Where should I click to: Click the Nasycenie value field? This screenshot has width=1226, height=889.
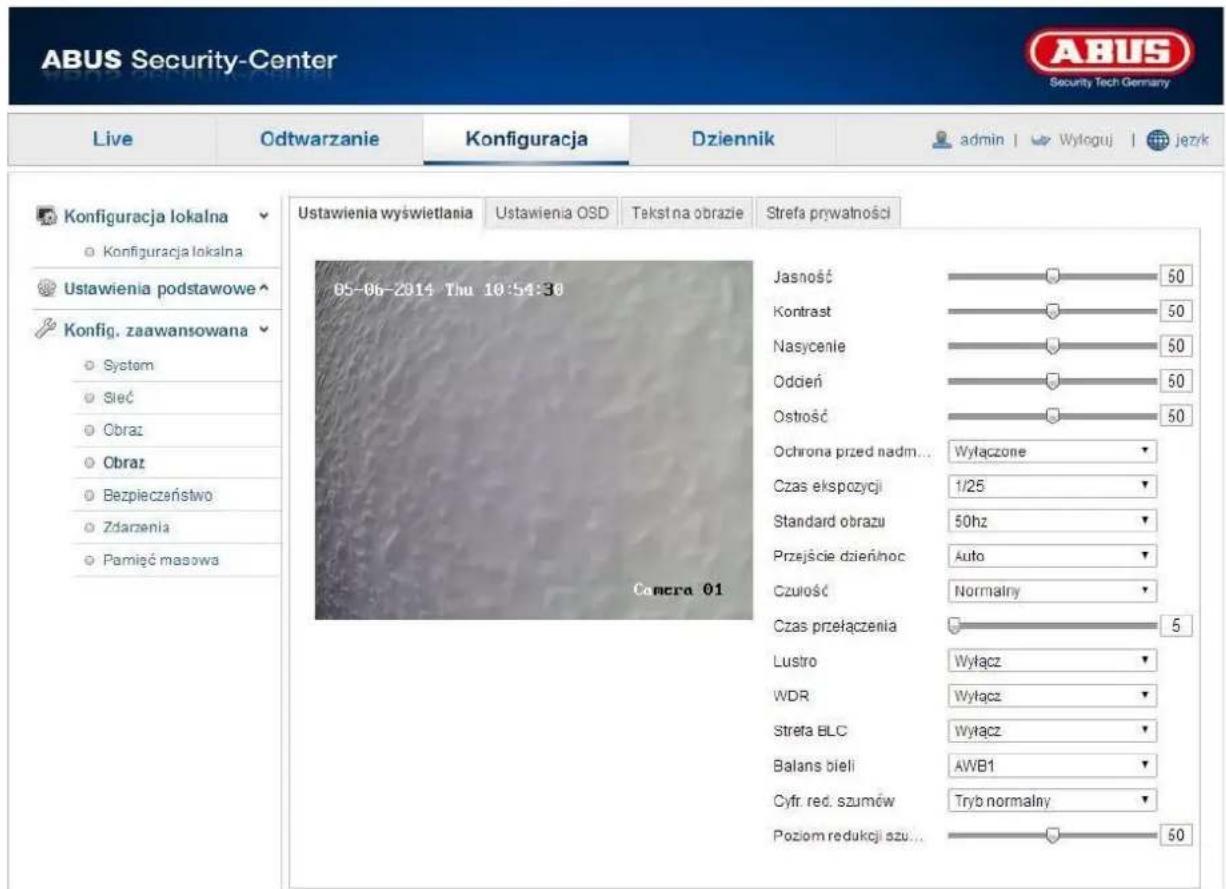point(1176,346)
